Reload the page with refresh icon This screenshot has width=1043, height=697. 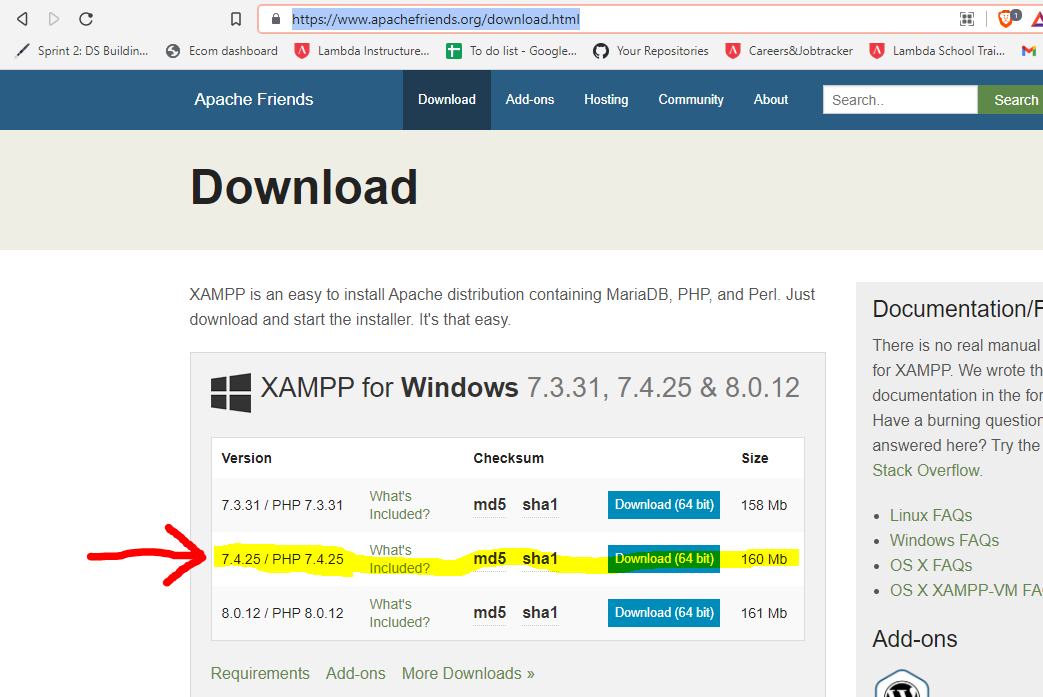(86, 19)
